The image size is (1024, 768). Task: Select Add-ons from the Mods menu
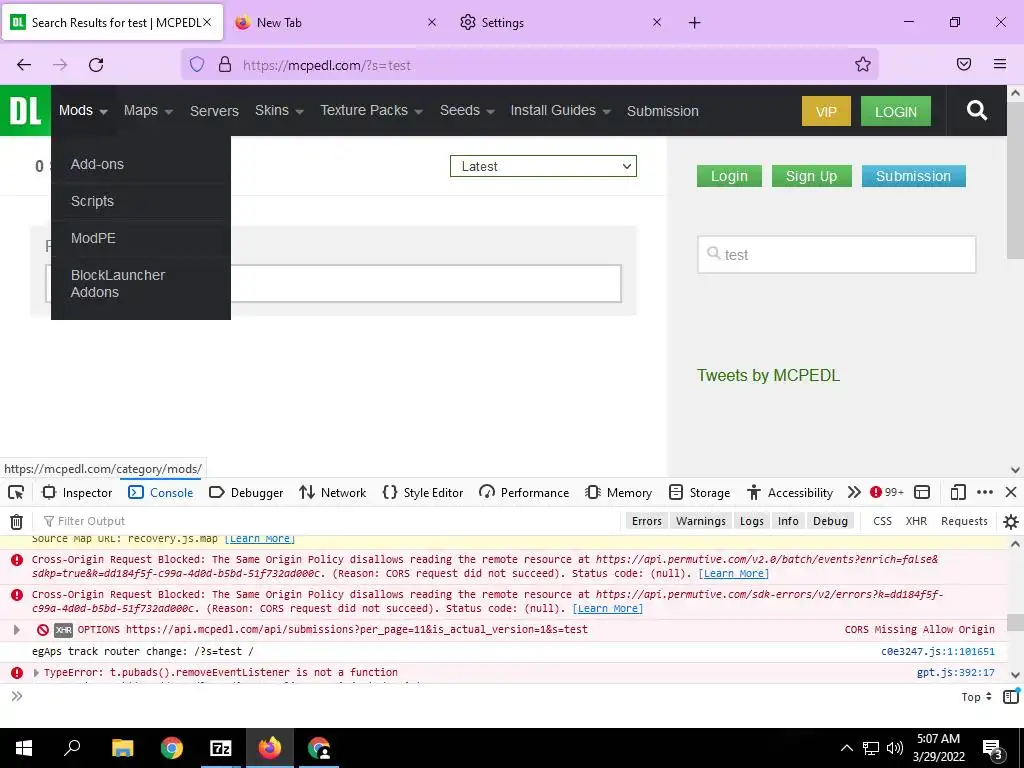[x=97, y=164]
